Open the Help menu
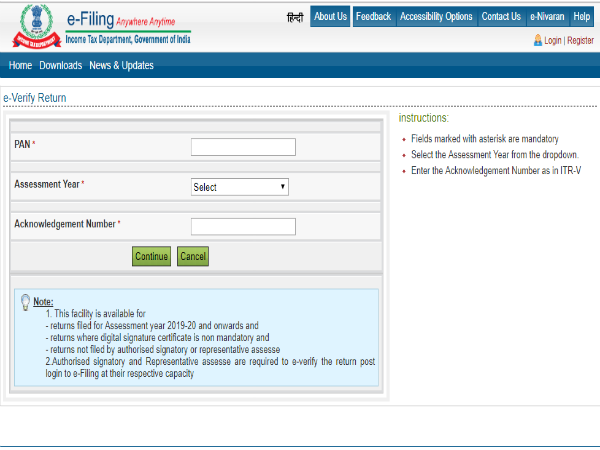 (x=581, y=17)
